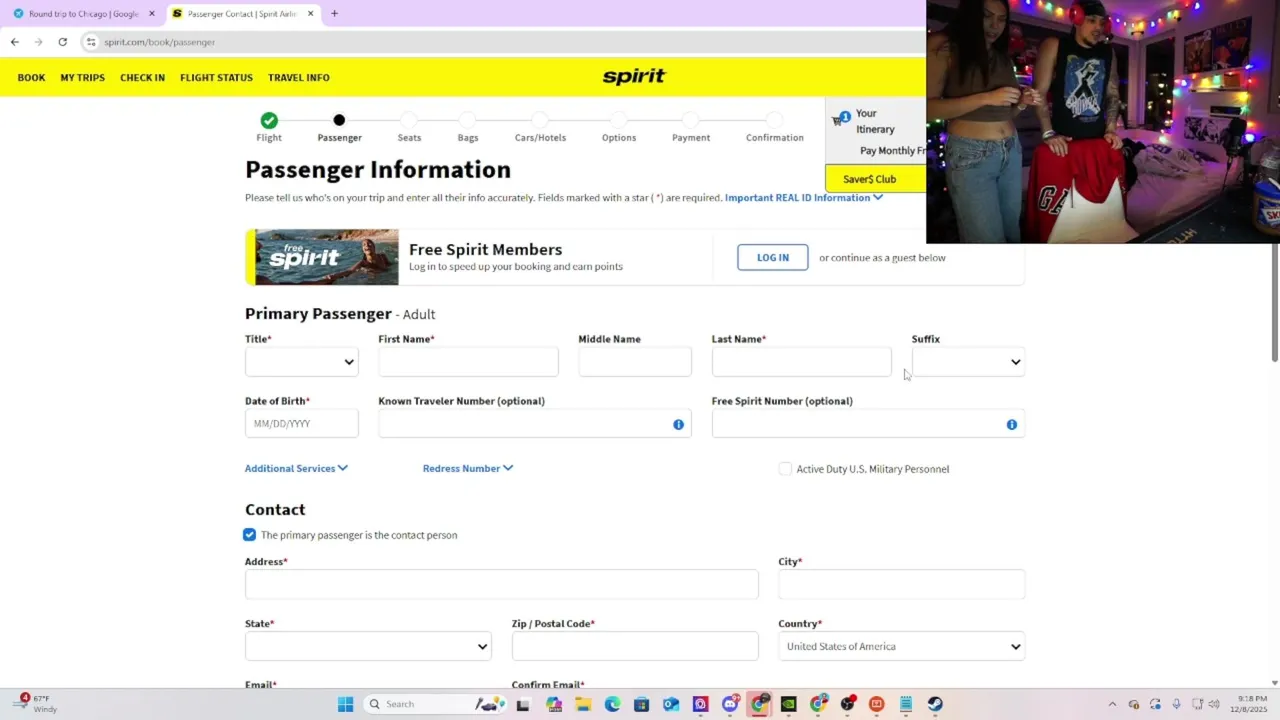Open the Suffix dropdown

point(968,362)
